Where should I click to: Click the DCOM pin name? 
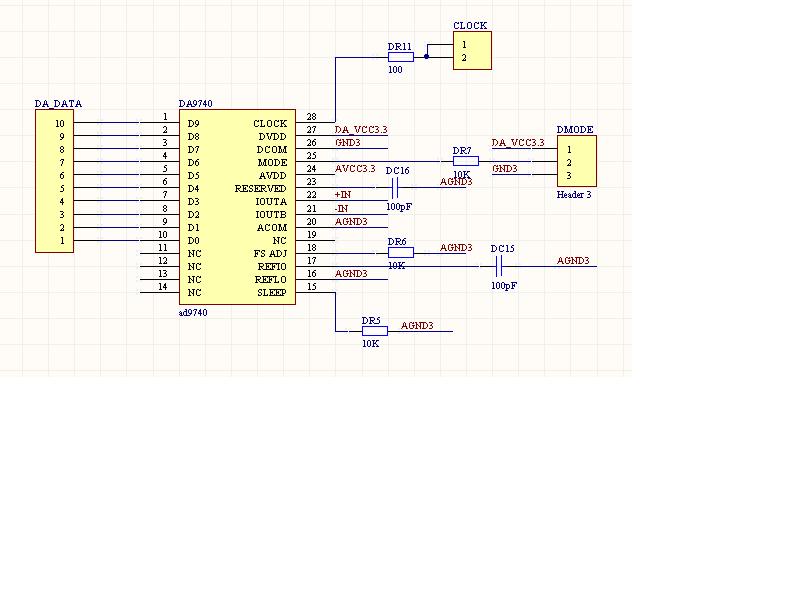[x=271, y=149]
